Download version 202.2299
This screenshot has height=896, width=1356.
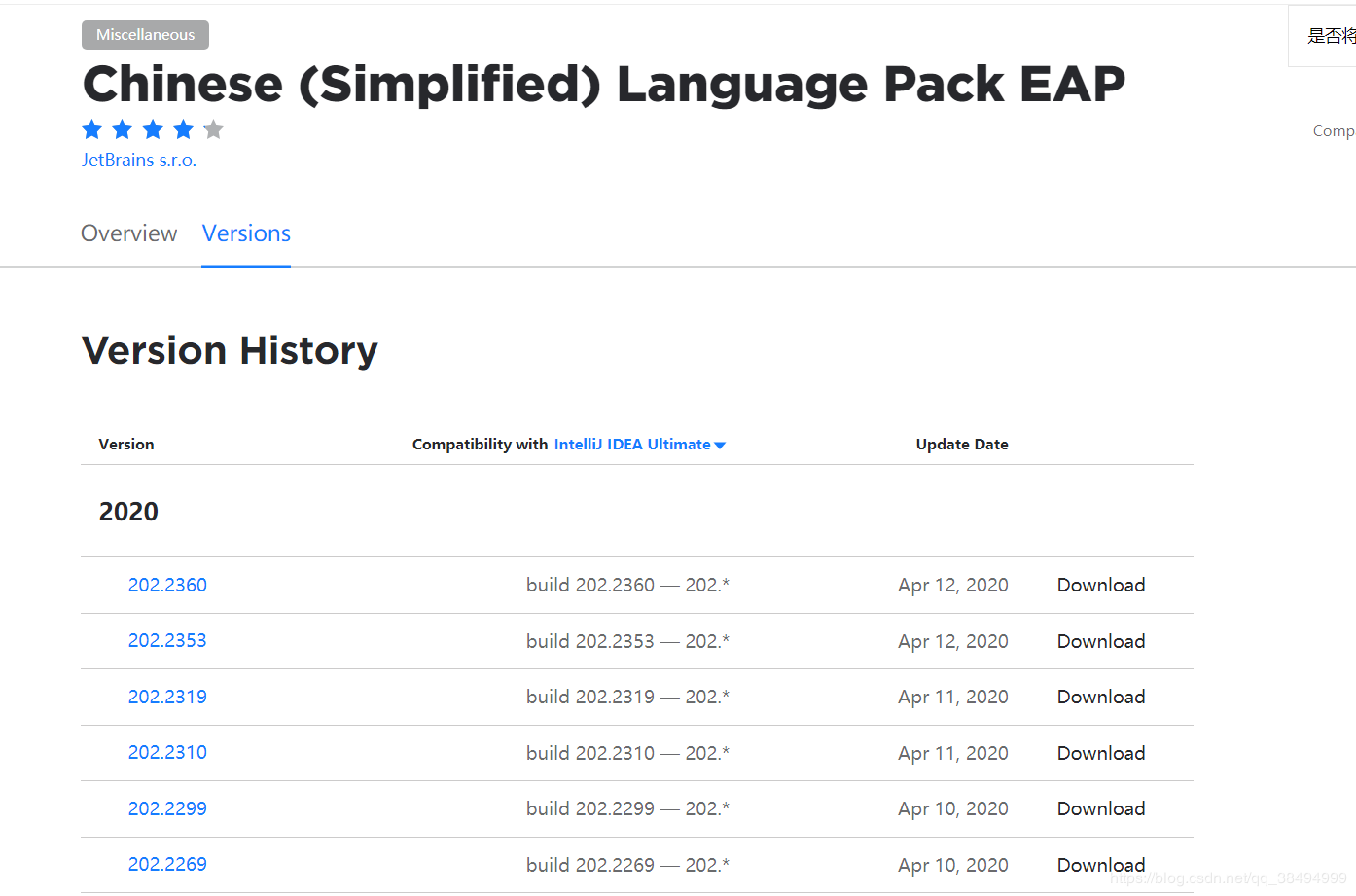click(1100, 808)
